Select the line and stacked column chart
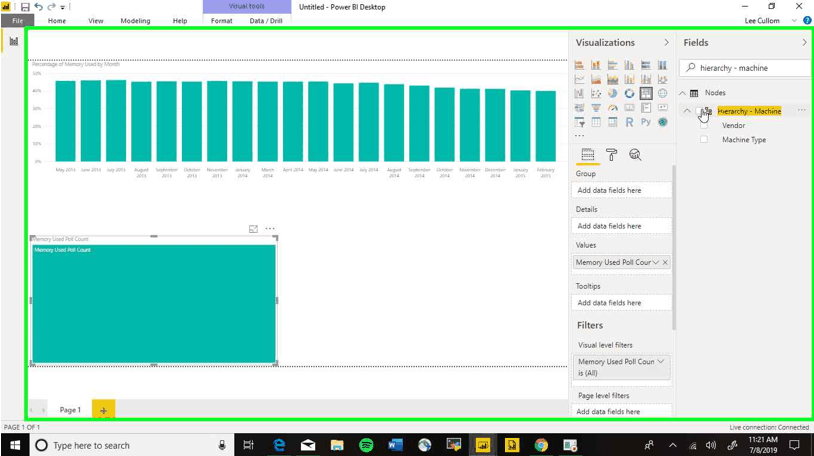The height and width of the screenshot is (456, 814). pos(629,79)
